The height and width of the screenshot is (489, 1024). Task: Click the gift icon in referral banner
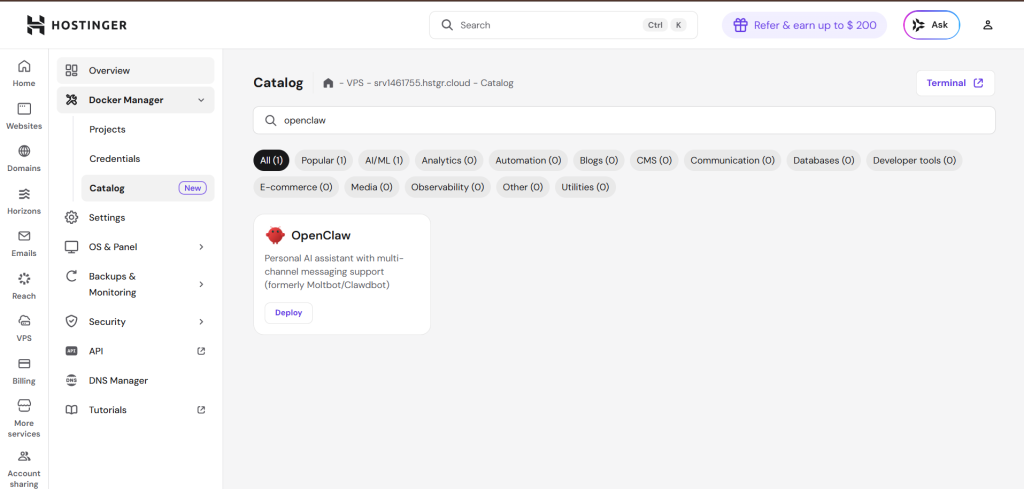(x=740, y=25)
